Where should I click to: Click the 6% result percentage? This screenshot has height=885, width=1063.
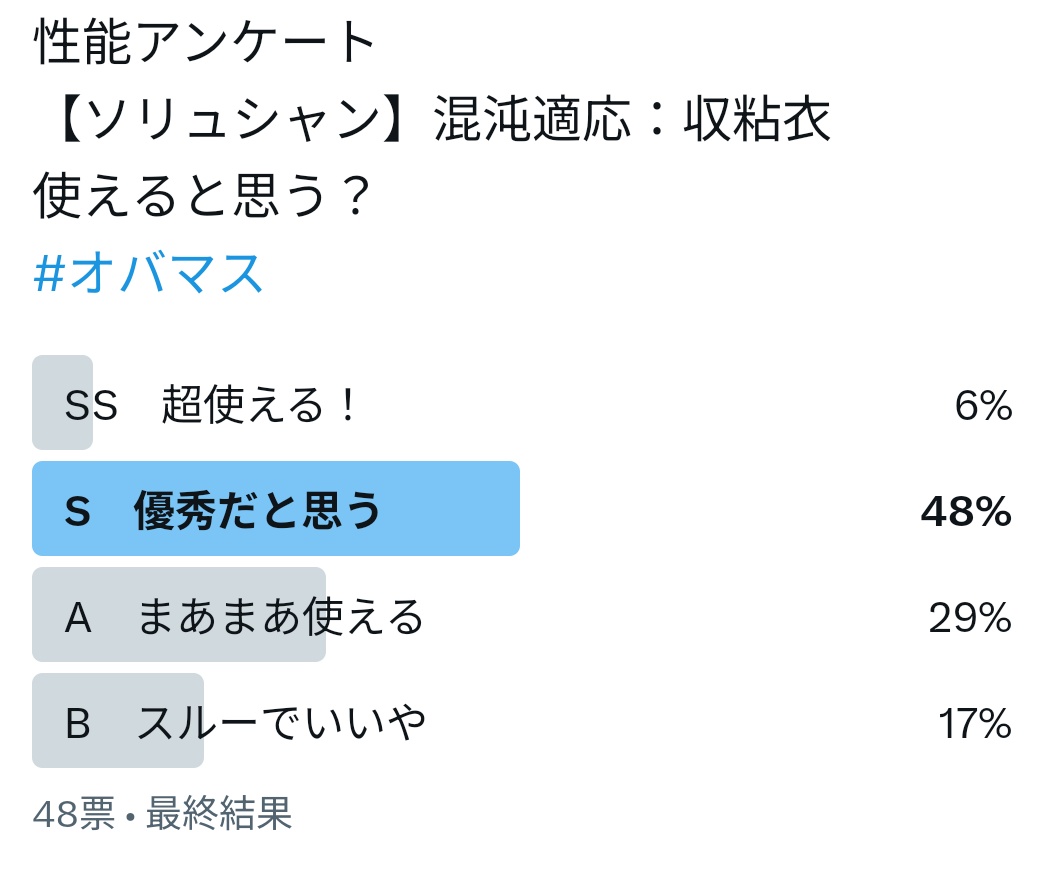tap(983, 406)
